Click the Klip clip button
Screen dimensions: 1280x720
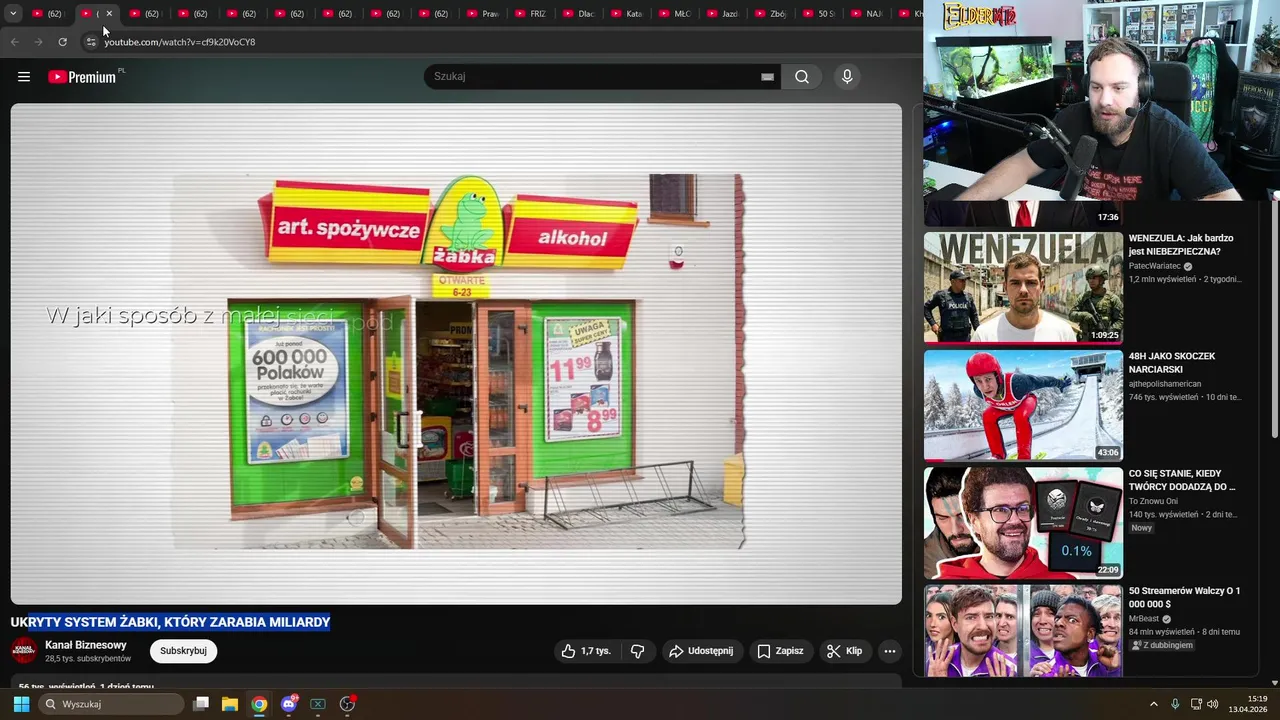[844, 651]
